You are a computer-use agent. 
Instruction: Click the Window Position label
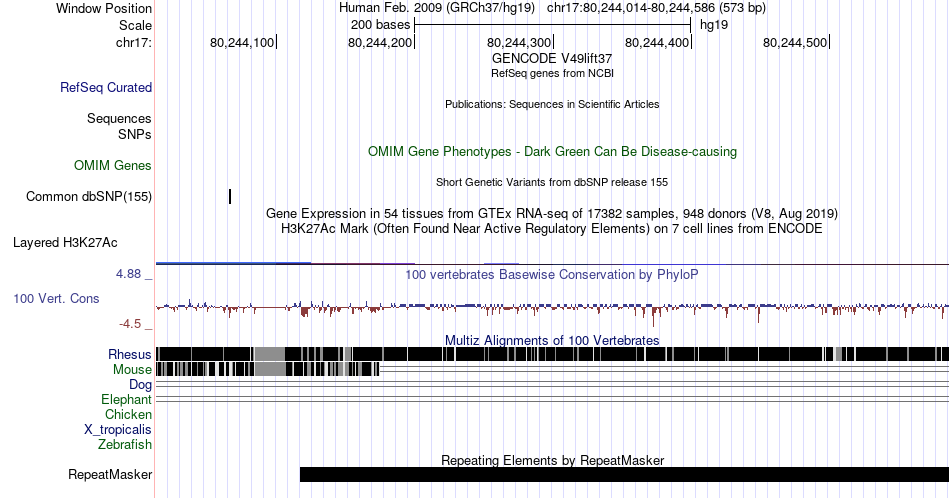[104, 8]
